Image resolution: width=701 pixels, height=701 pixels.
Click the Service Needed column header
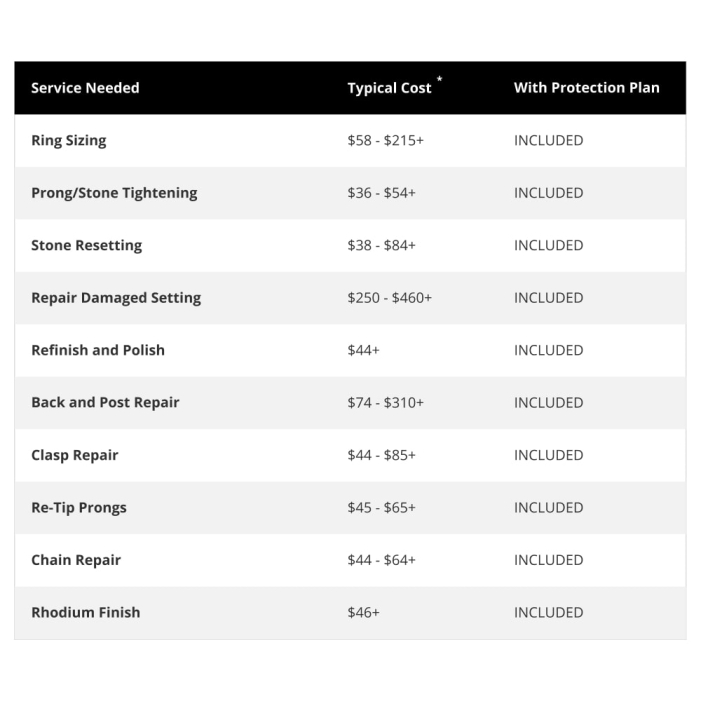click(x=85, y=88)
